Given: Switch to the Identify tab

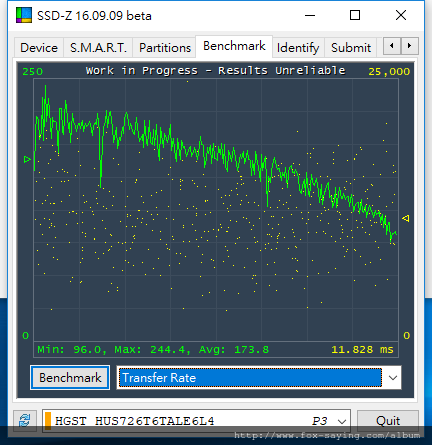Looking at the screenshot, I should tap(298, 48).
